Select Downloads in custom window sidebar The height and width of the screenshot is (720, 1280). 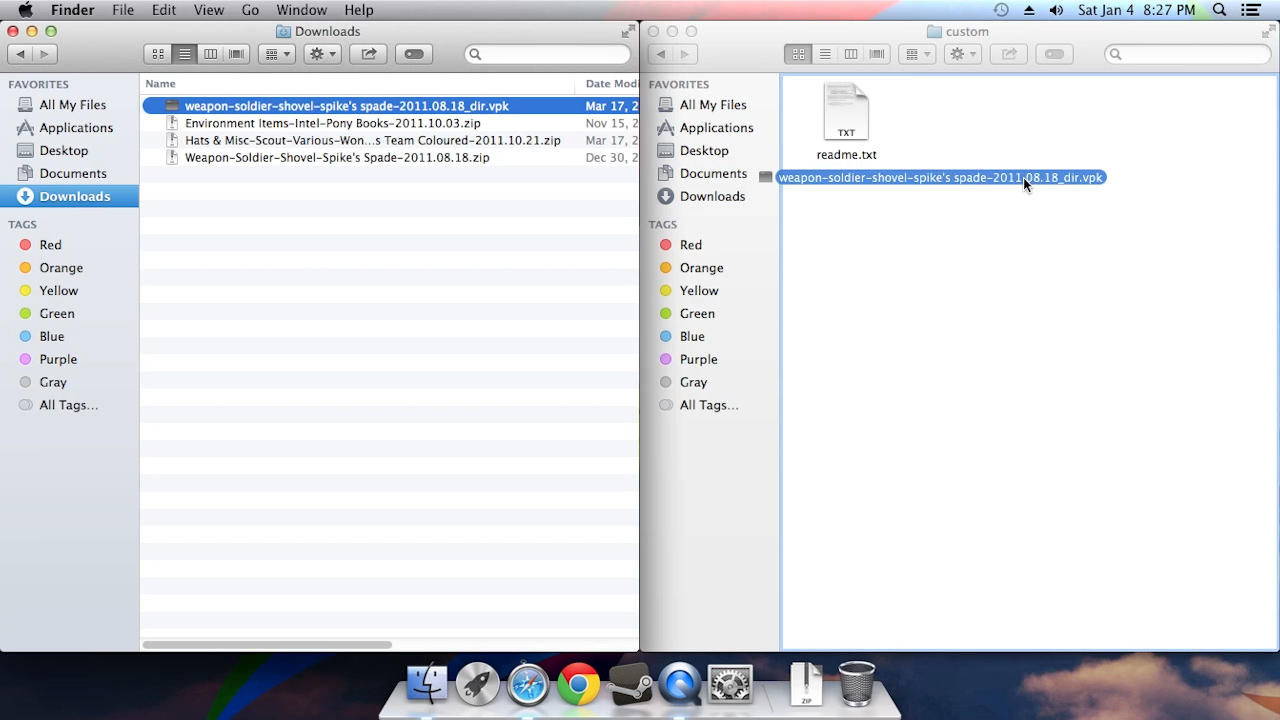(710, 196)
